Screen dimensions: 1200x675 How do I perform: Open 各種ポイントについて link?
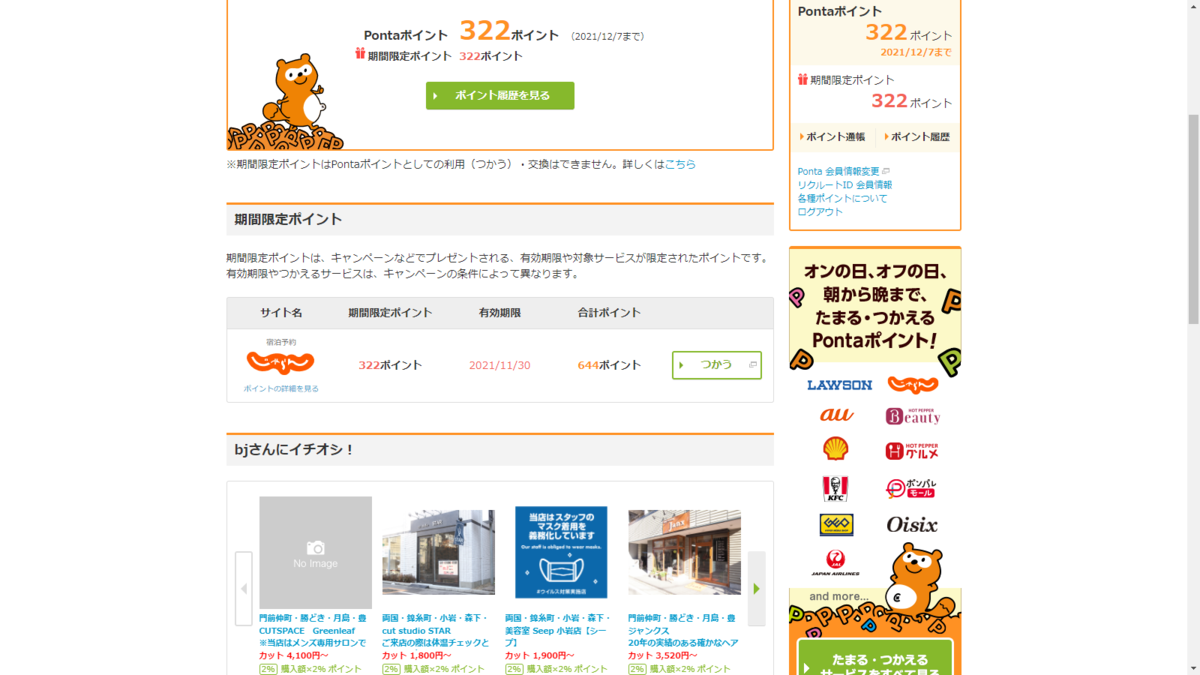pyautogui.click(x=842, y=198)
